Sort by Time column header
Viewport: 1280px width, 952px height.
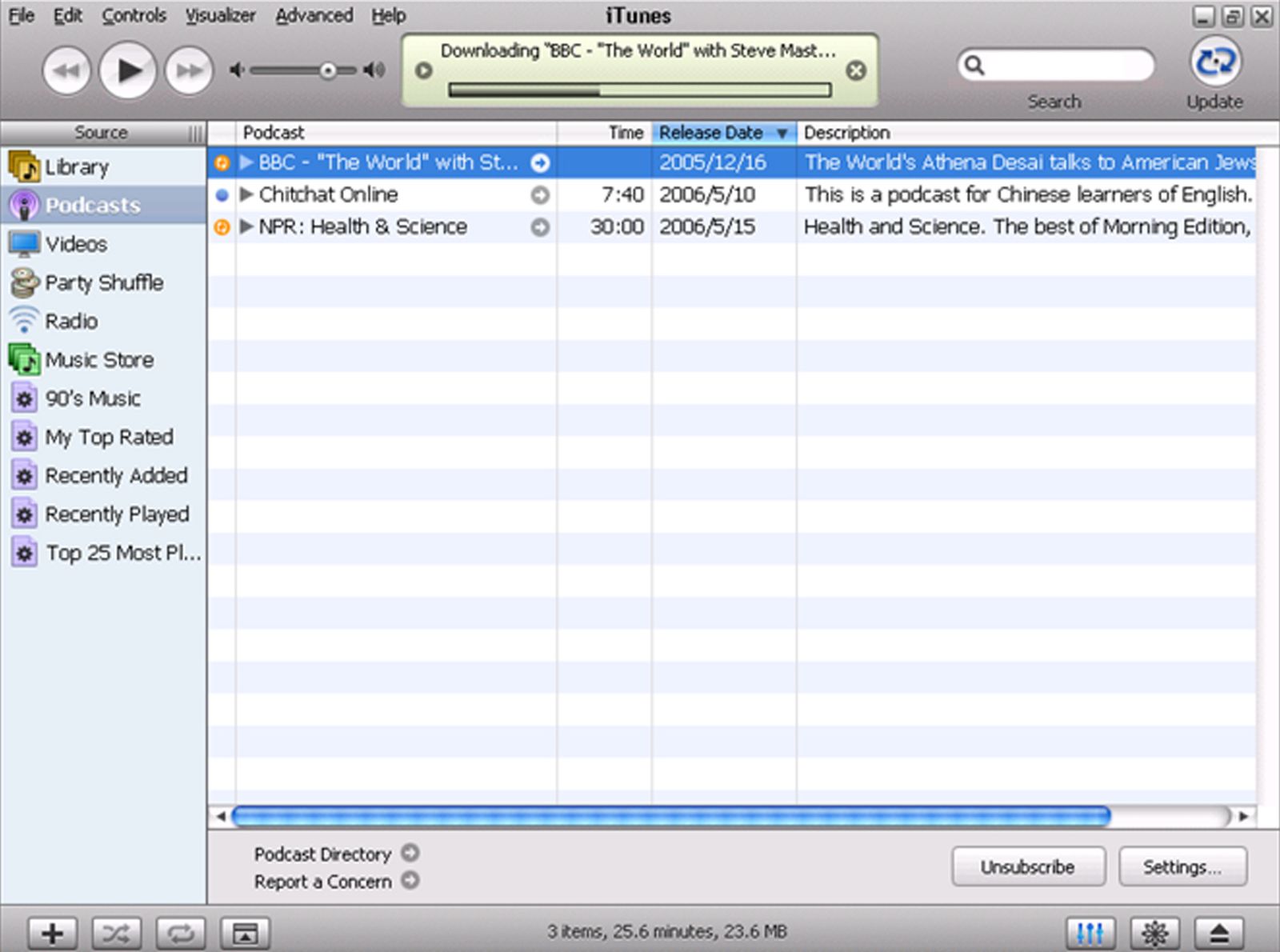click(x=605, y=133)
